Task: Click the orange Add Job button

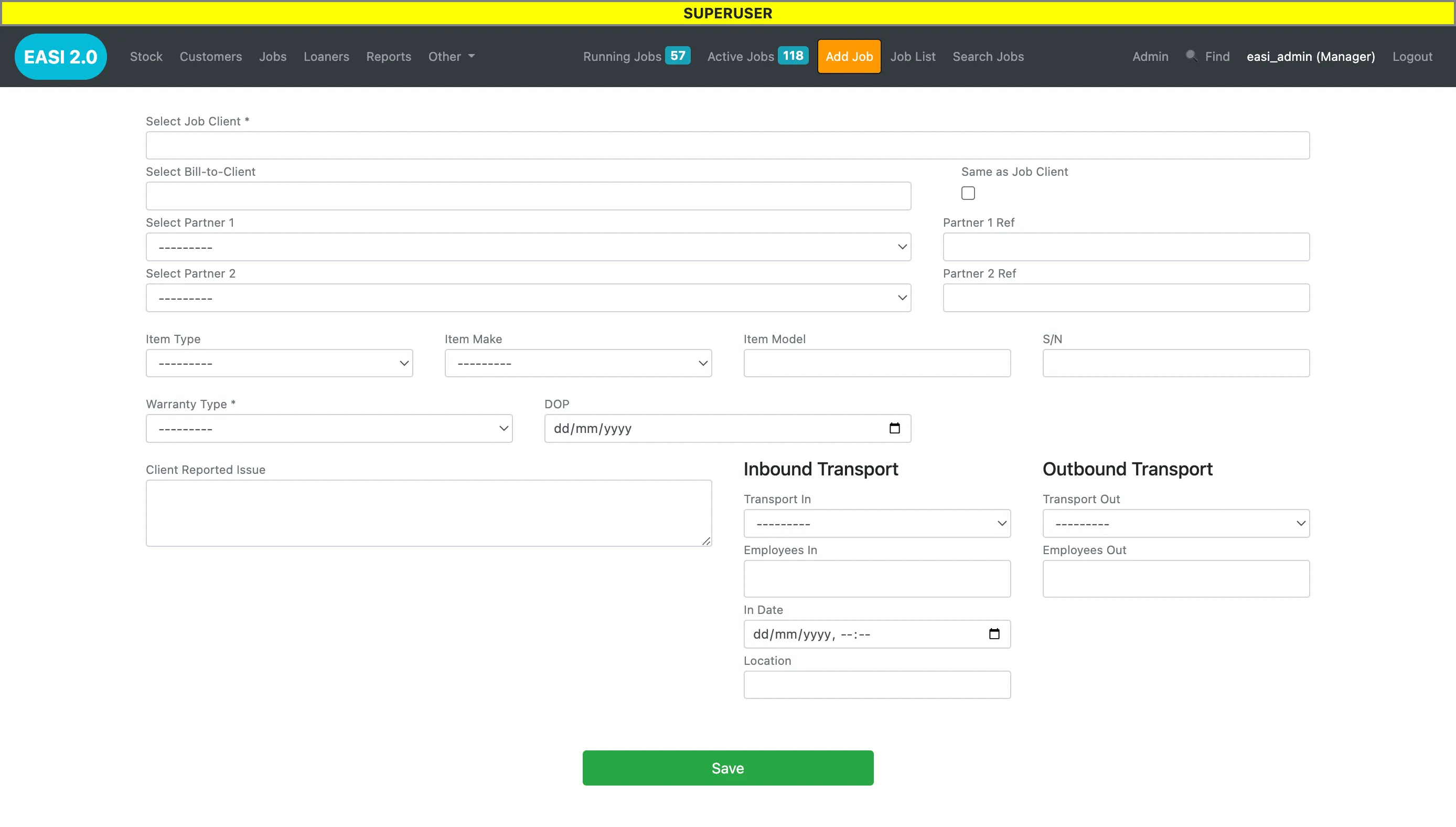Action: point(849,56)
